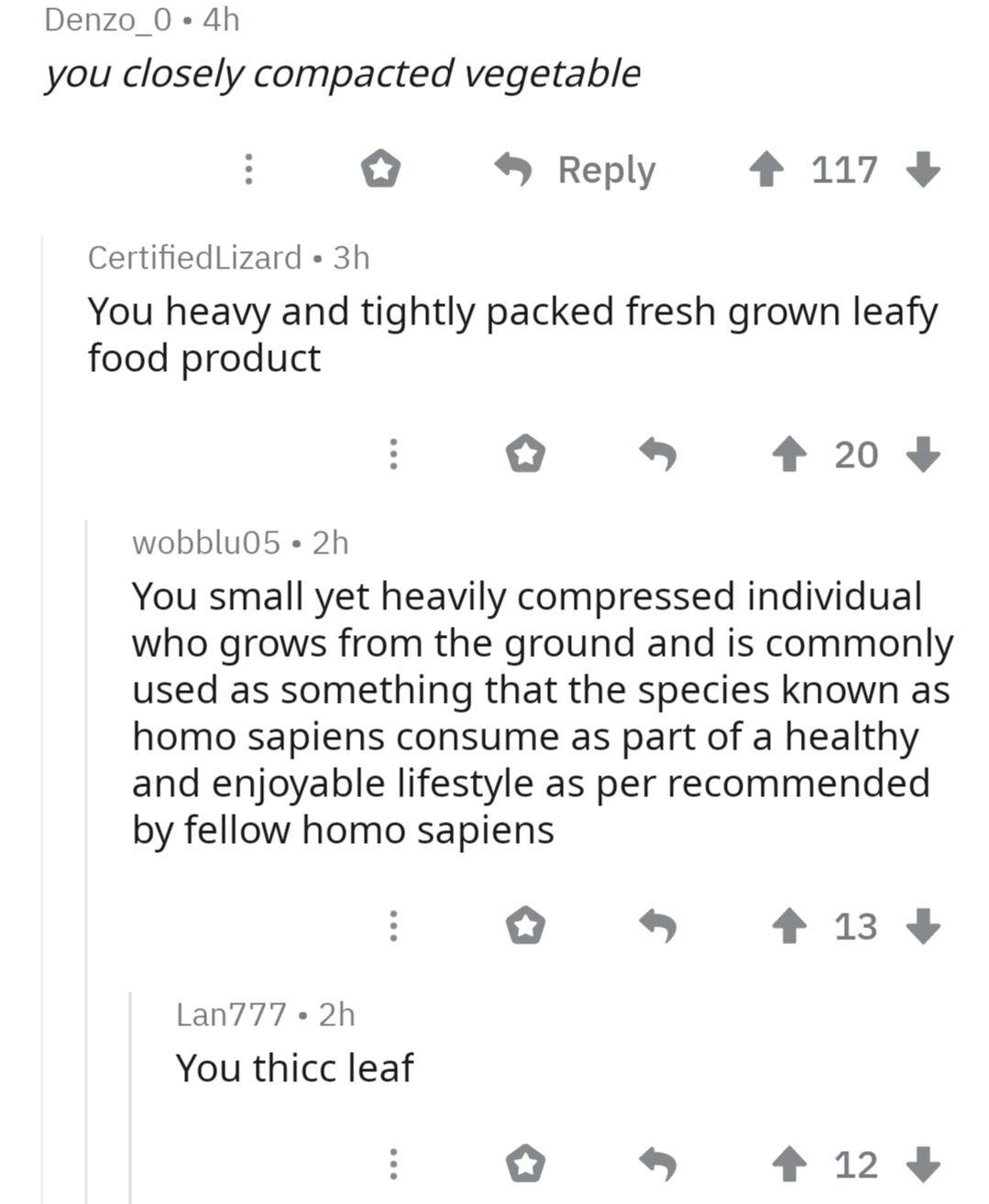Give award to Denzo_0's comment
Screen dimensions: 989x1204
(x=379, y=170)
